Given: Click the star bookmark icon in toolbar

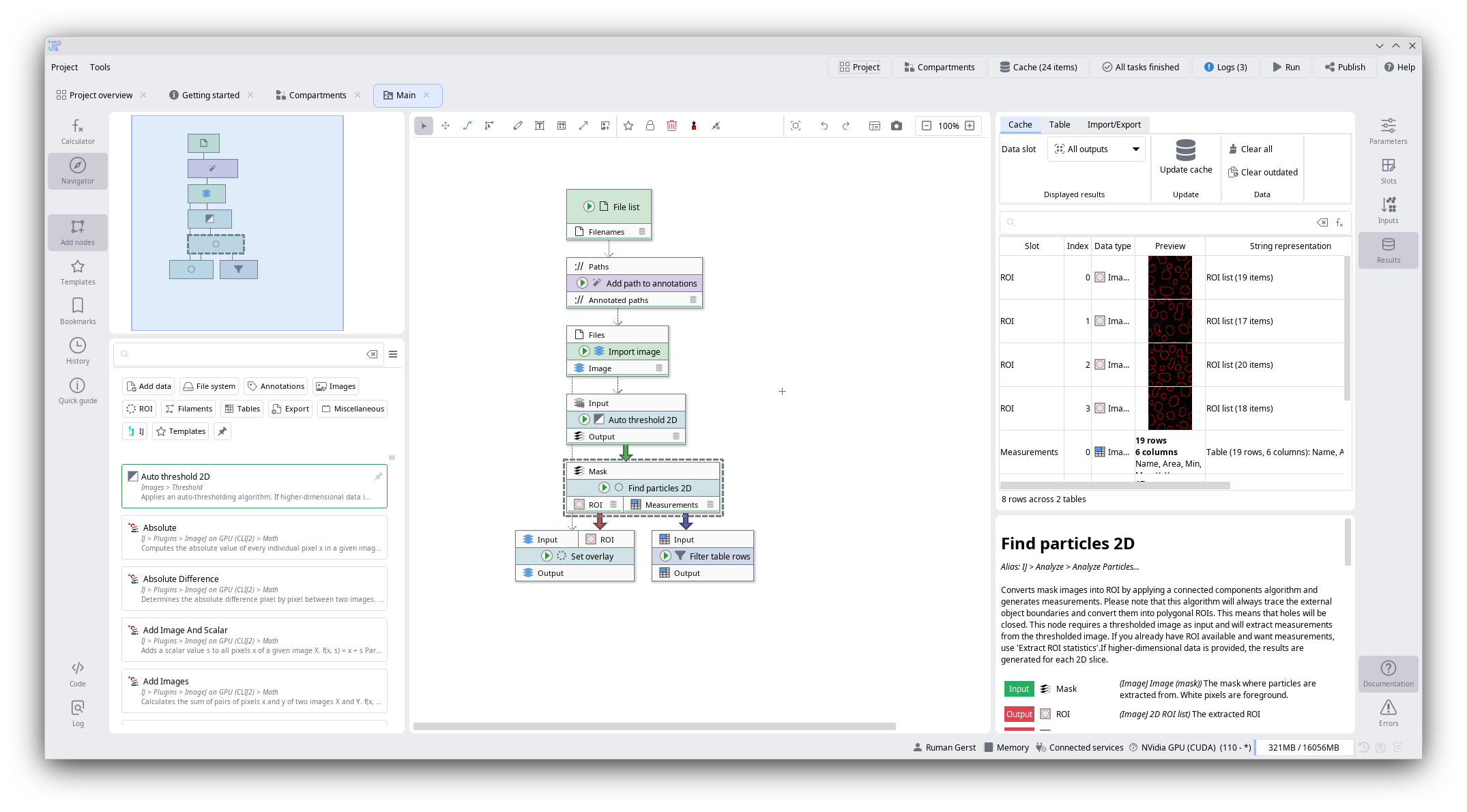Looking at the screenshot, I should coord(628,126).
